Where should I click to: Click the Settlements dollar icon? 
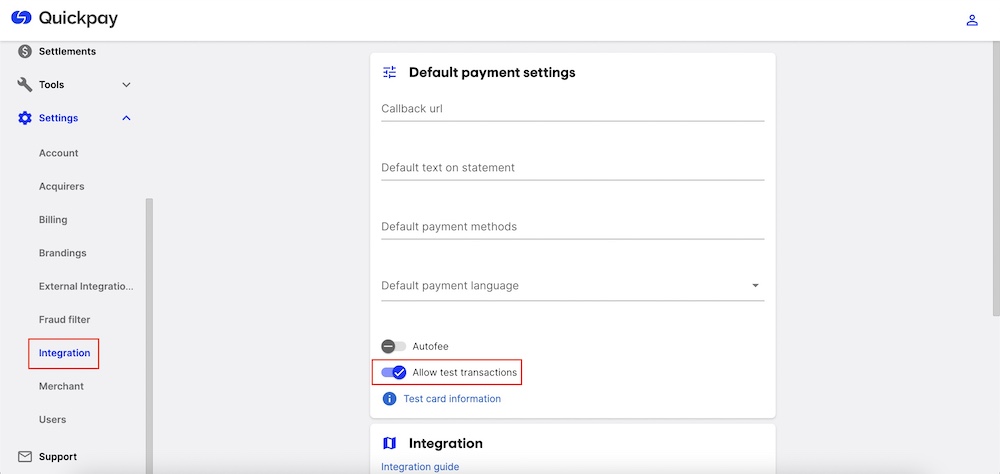click(x=25, y=51)
